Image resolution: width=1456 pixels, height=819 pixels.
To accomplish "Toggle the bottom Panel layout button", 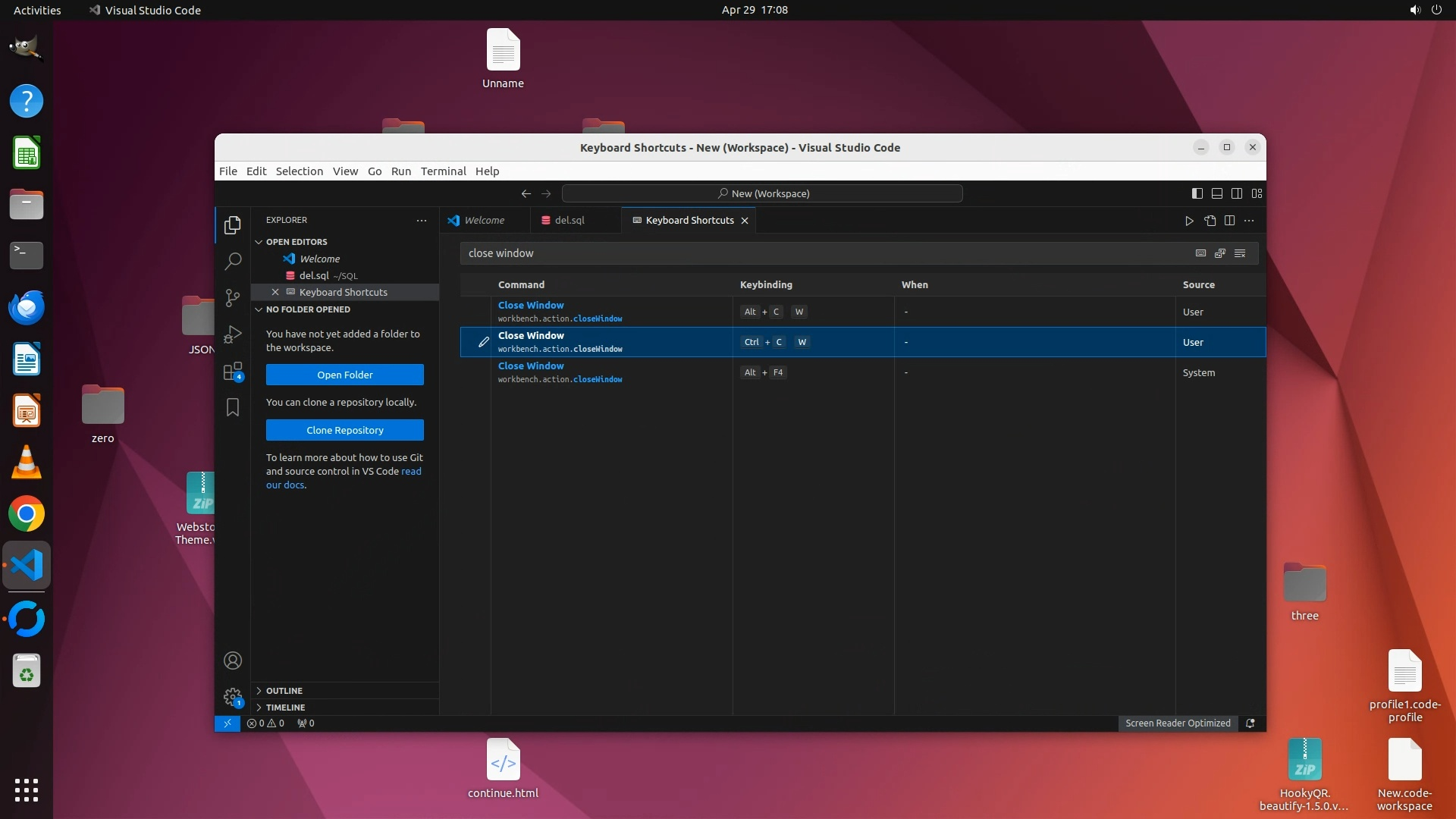I will pos(1217,193).
